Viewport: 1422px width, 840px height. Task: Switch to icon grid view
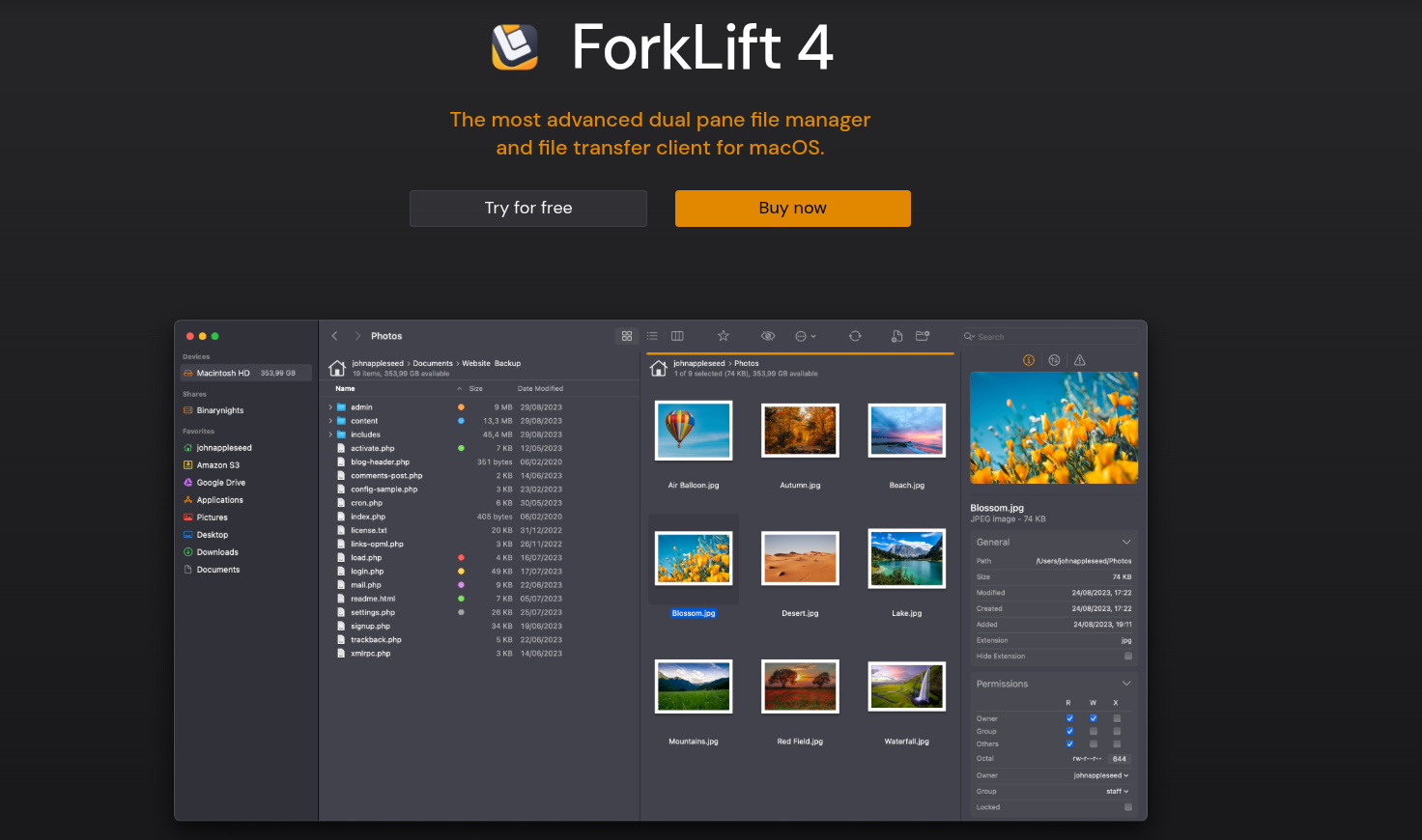627,336
